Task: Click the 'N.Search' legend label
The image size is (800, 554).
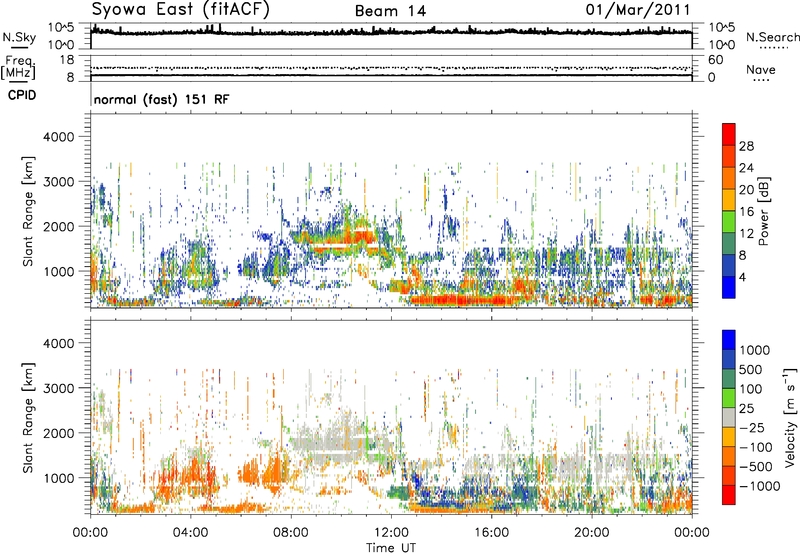Action: pos(772,37)
